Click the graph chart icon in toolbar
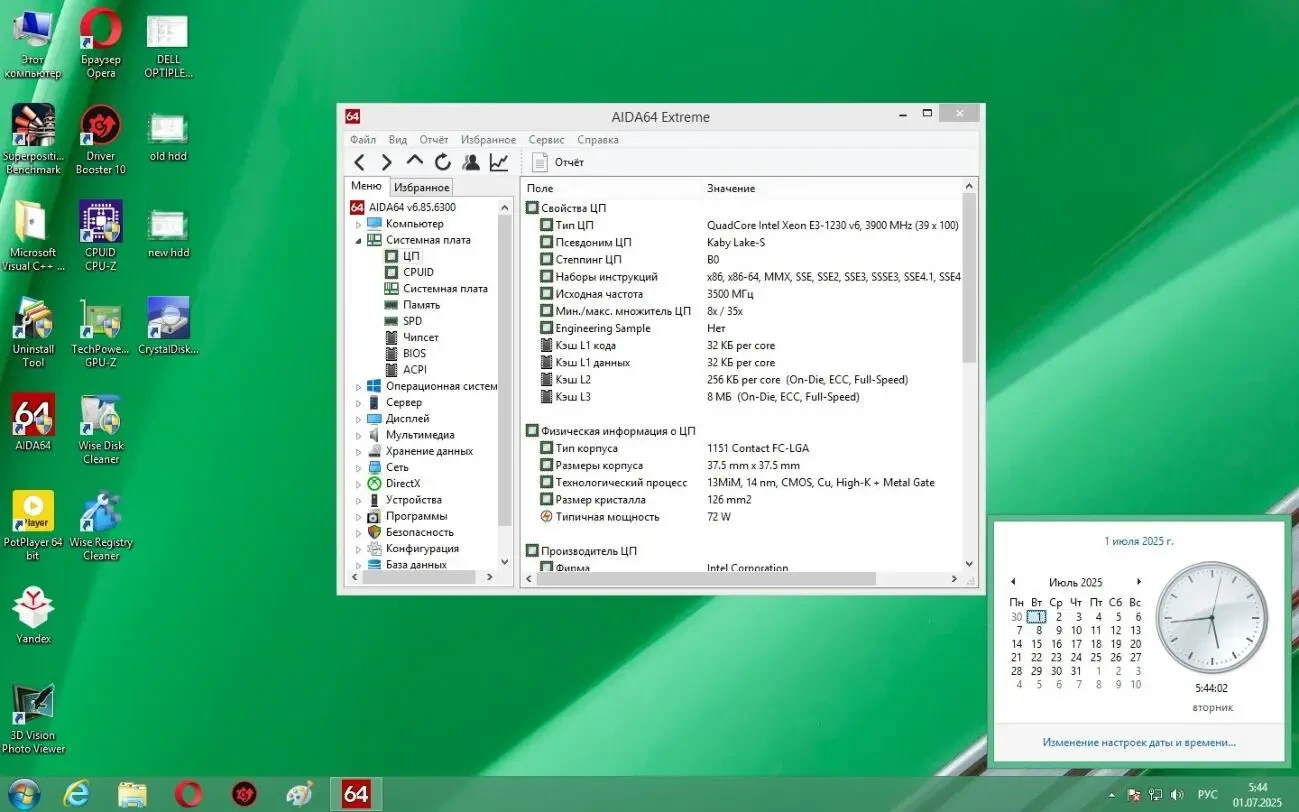The image size is (1299, 812). click(x=498, y=162)
